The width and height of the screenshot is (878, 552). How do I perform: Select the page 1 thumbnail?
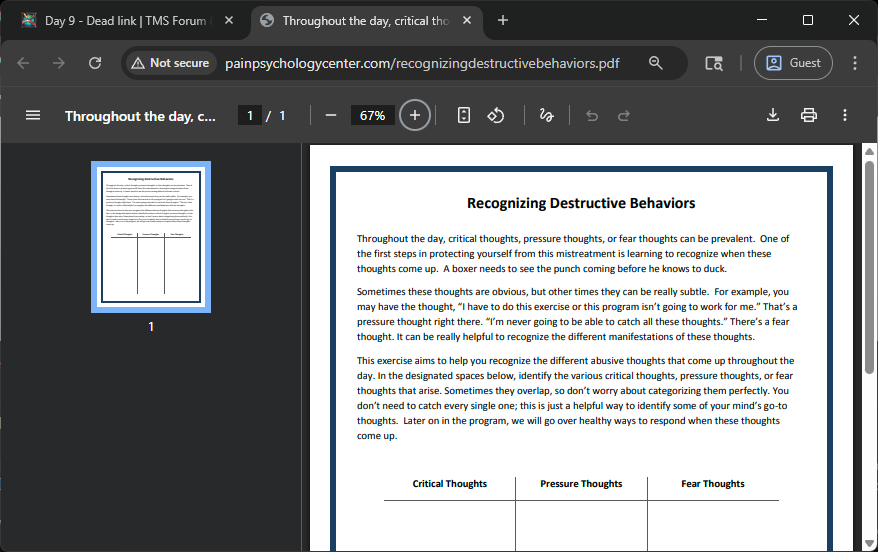tap(151, 237)
